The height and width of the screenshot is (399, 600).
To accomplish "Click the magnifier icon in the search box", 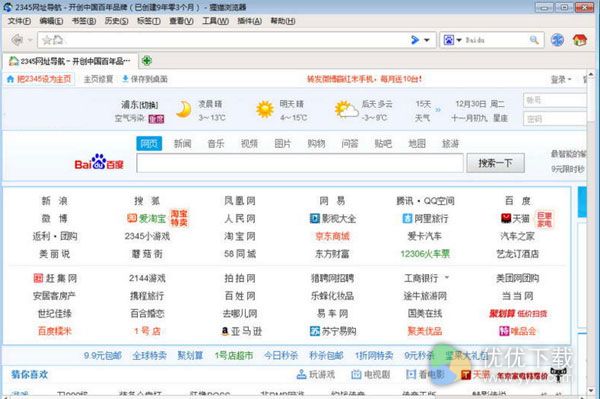I will 534,40.
